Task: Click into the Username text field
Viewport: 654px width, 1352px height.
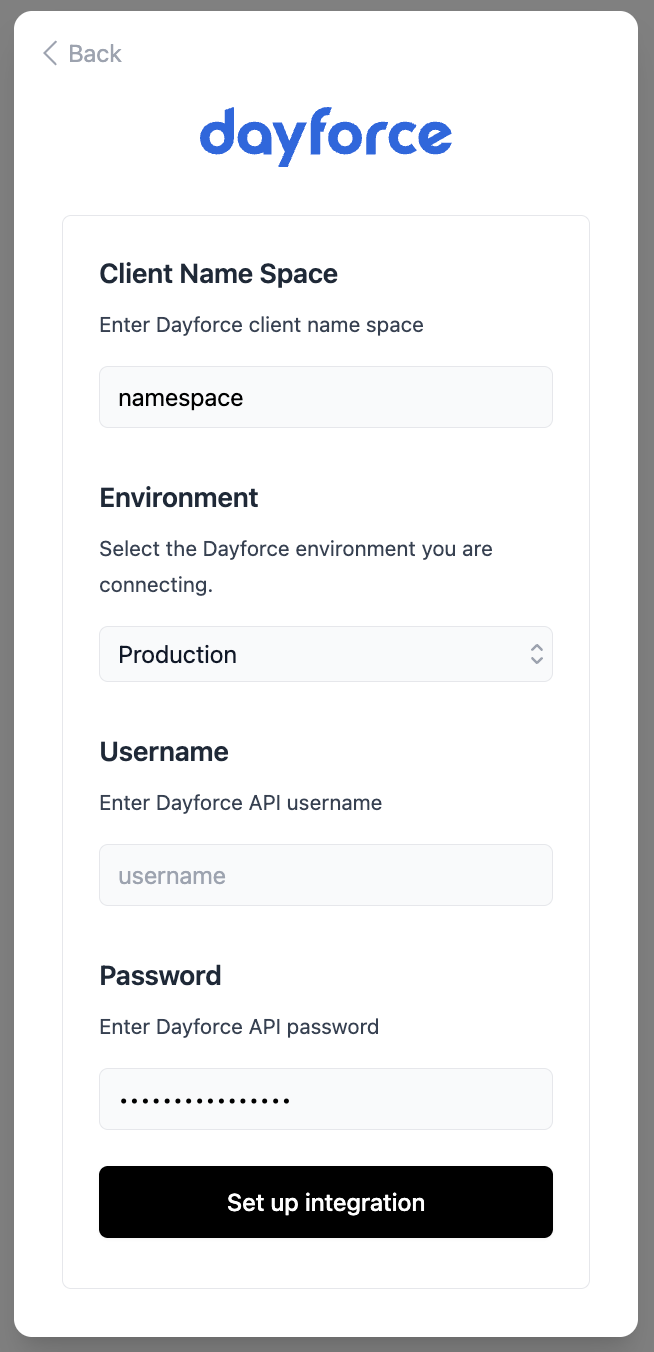Action: pos(325,875)
